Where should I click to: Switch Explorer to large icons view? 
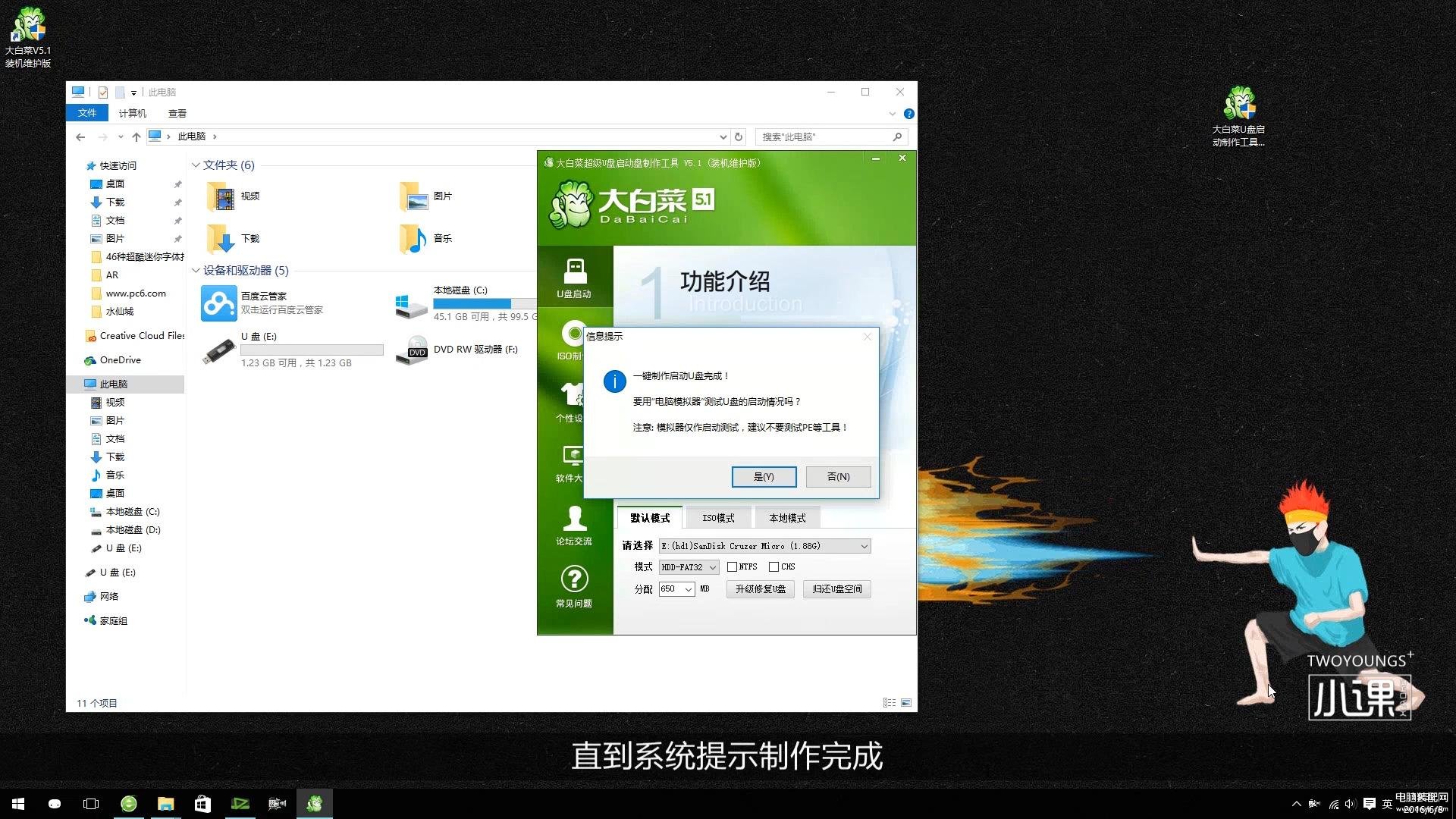coord(906,703)
